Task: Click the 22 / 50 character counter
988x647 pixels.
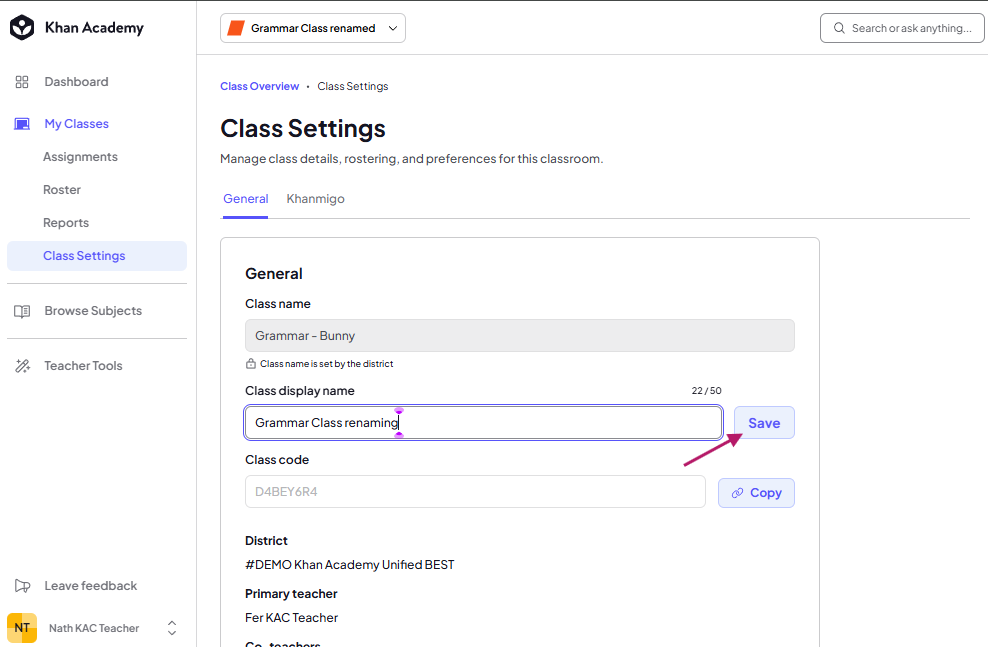Action: (x=706, y=391)
